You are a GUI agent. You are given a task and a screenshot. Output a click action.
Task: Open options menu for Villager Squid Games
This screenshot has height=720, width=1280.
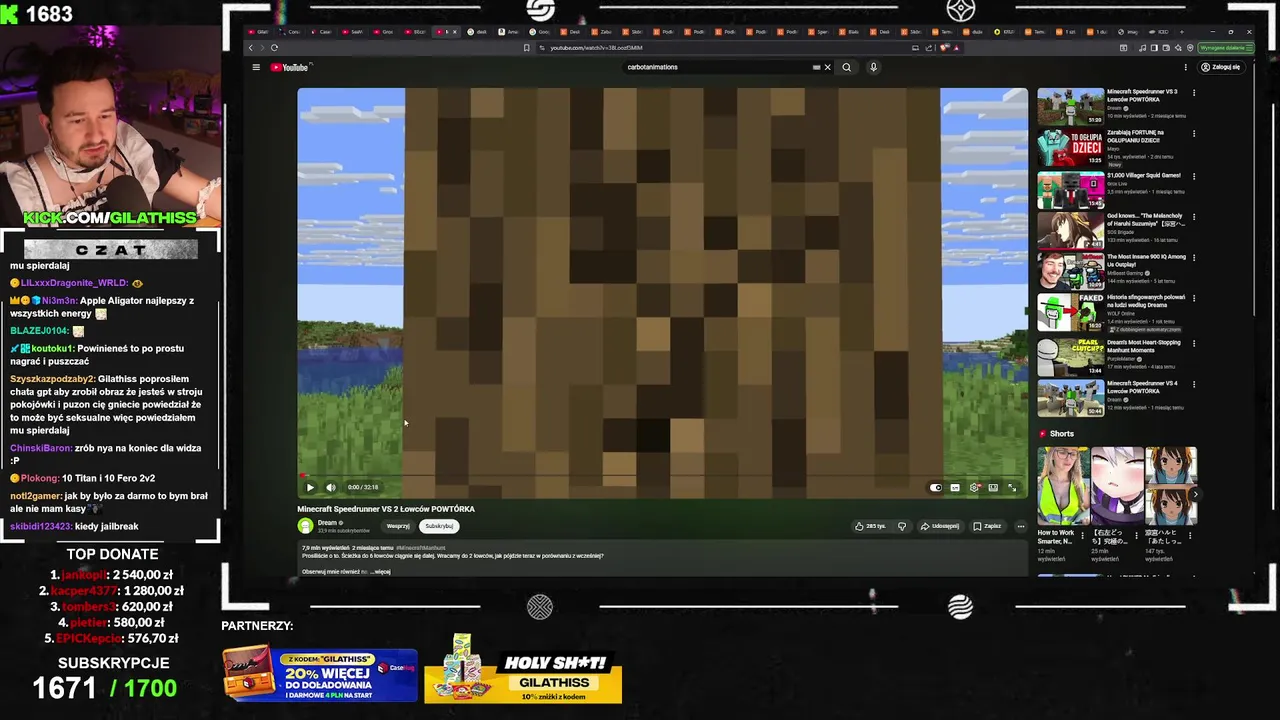pyautogui.click(x=1193, y=177)
